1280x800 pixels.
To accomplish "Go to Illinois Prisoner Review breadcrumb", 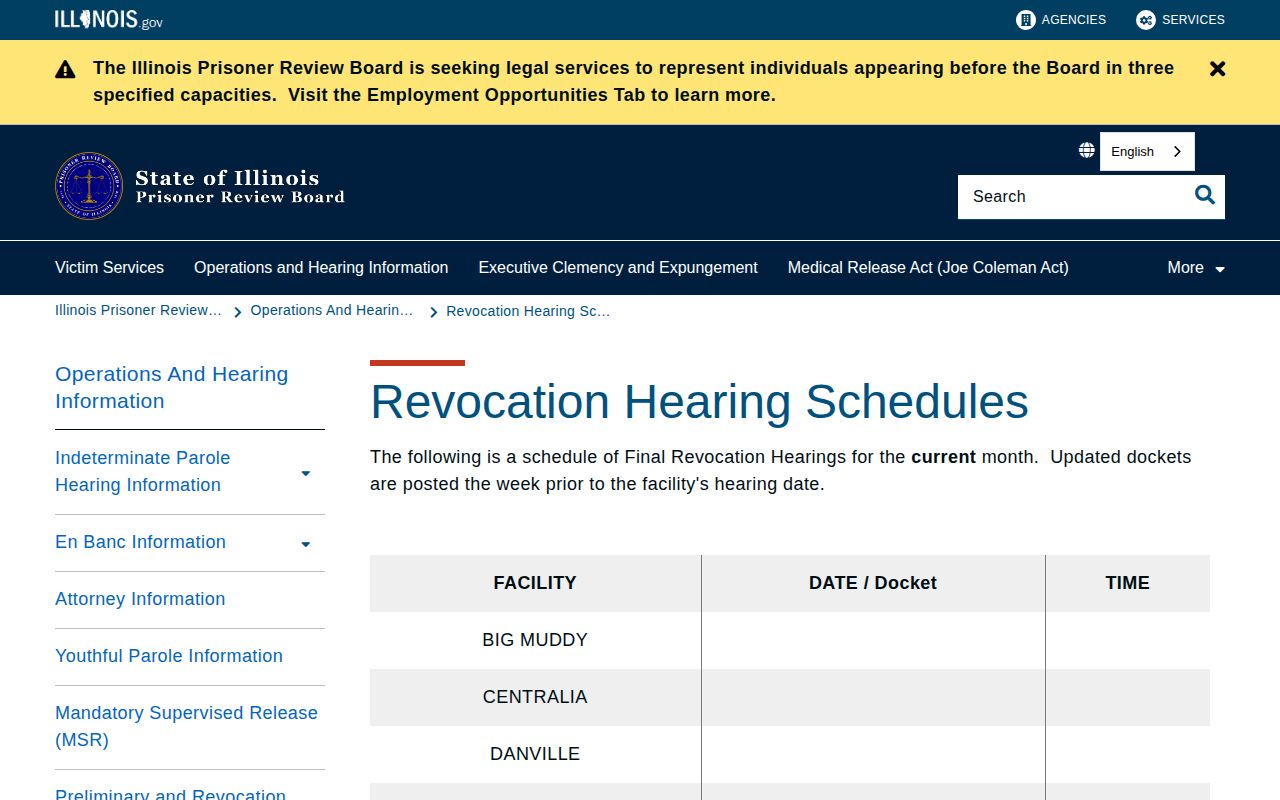I will [x=138, y=310].
